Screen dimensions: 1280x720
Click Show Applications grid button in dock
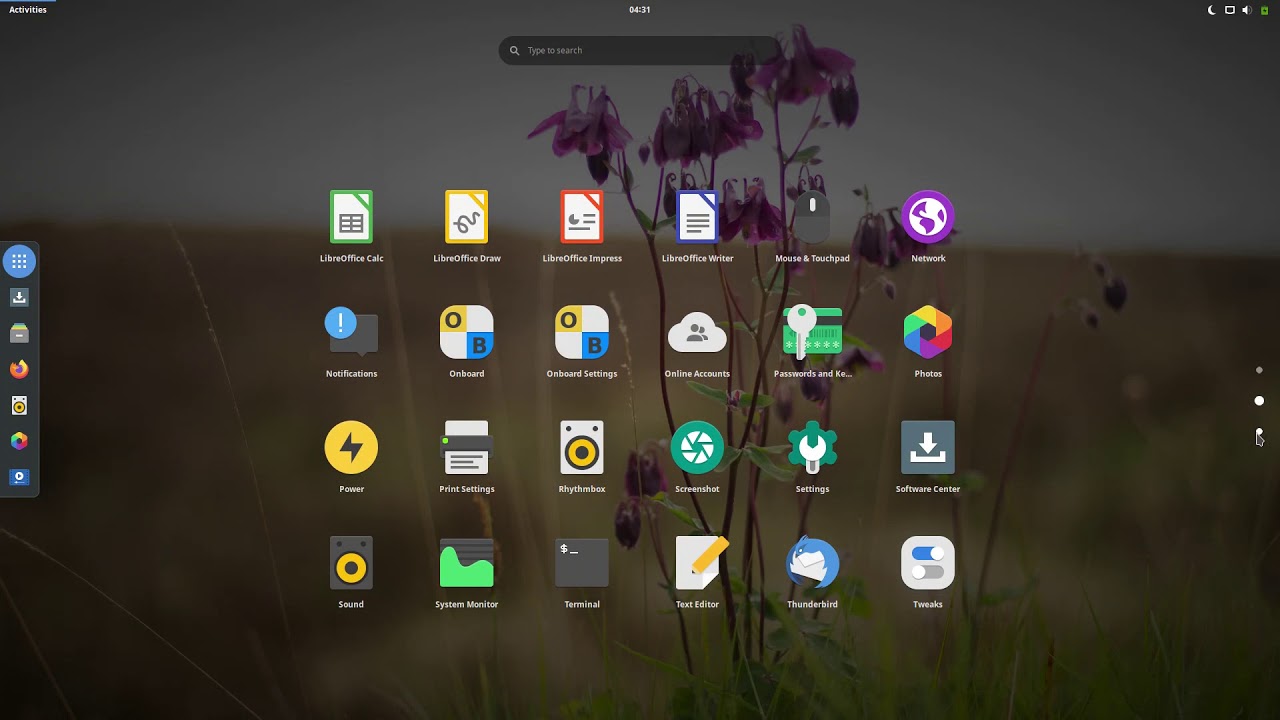point(19,261)
